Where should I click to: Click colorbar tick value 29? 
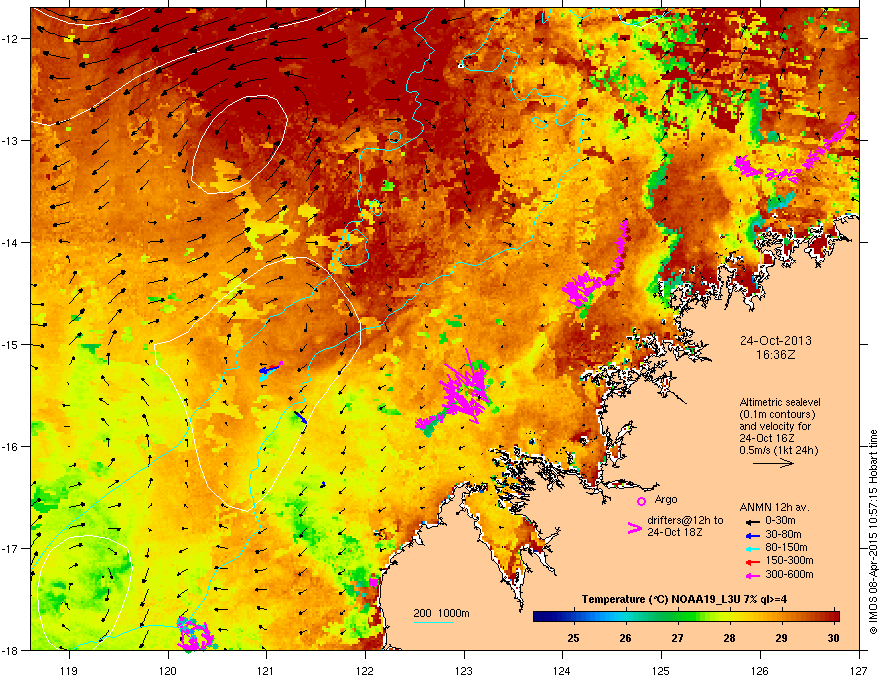781,638
